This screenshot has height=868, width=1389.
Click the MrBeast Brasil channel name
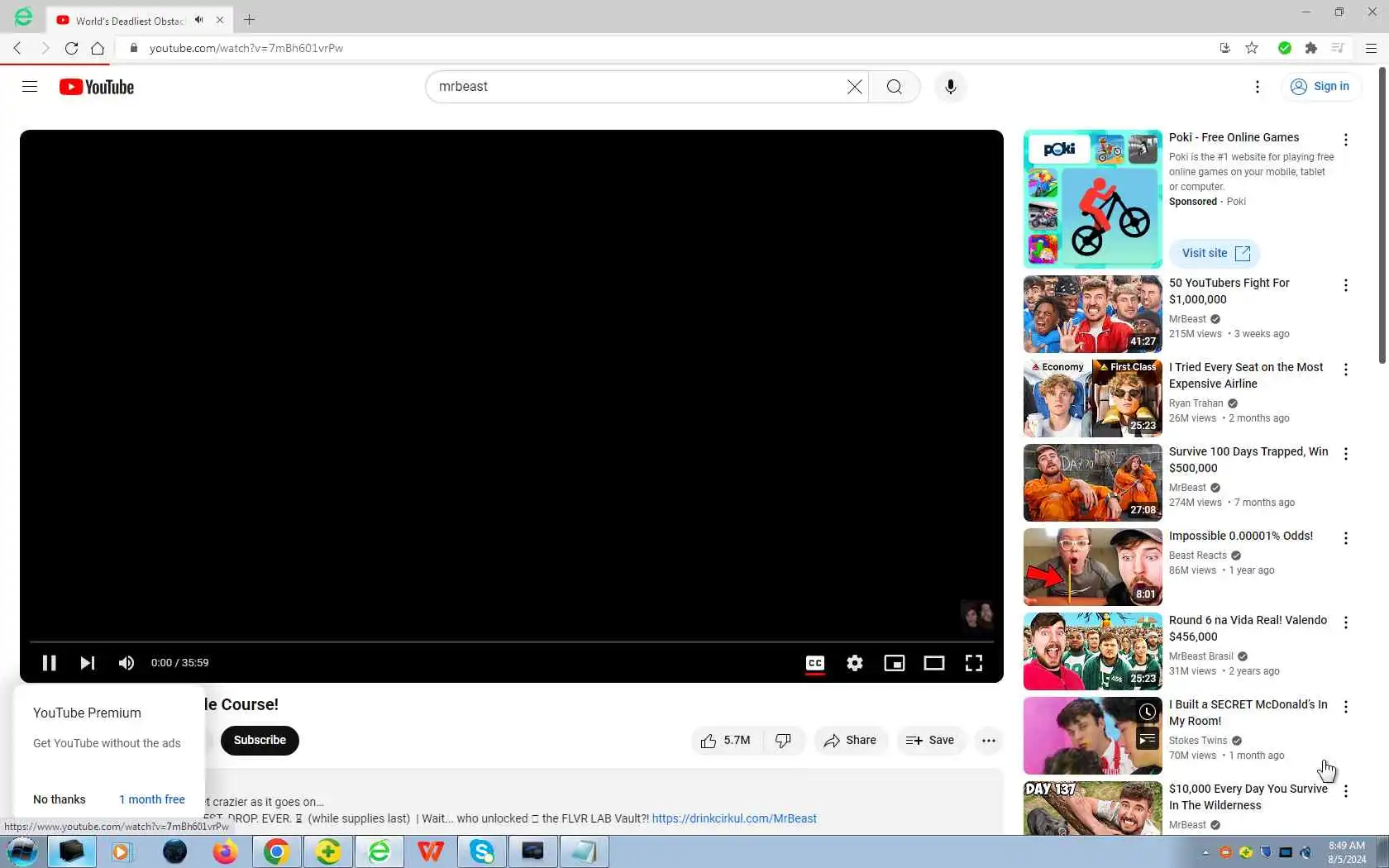[x=1201, y=656]
